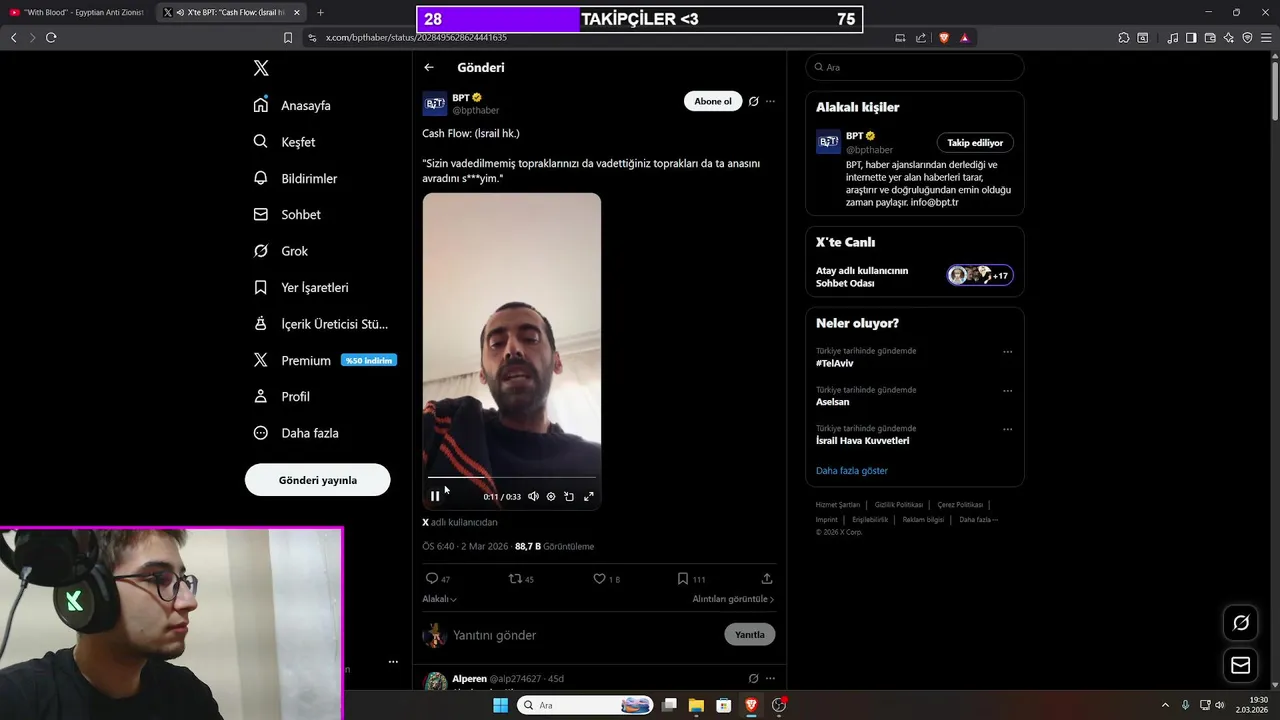Screen dimensions: 1280x720
Task: Click Alıntıları görüntüle link
Action: [733, 599]
